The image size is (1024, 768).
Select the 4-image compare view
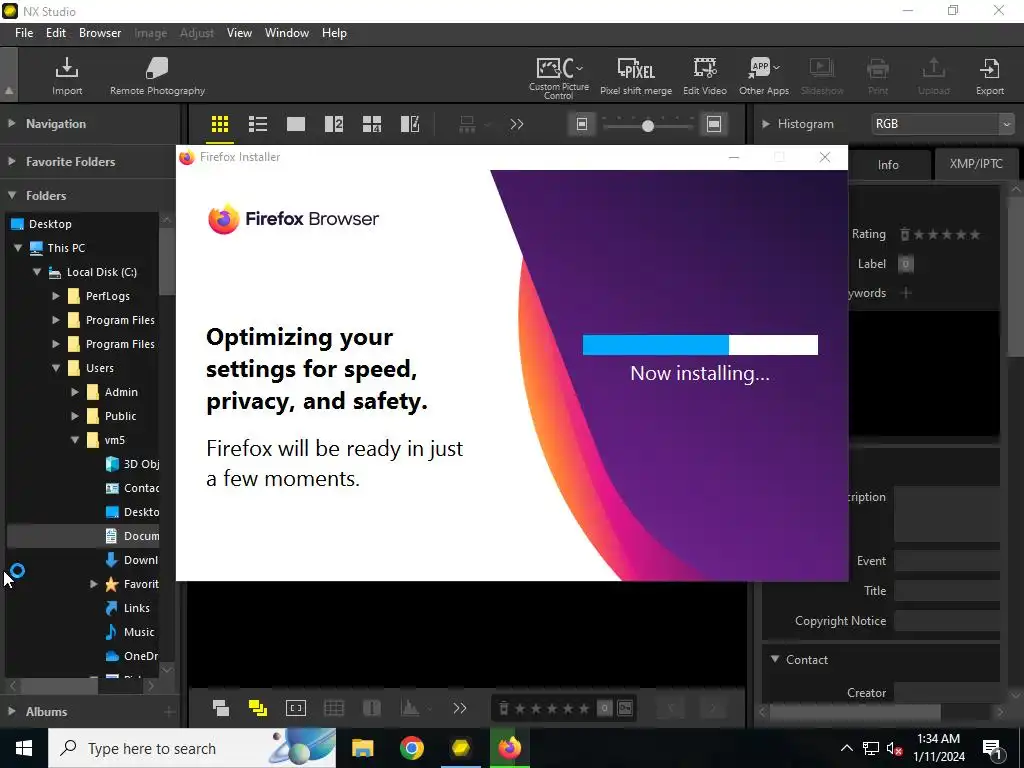click(372, 123)
